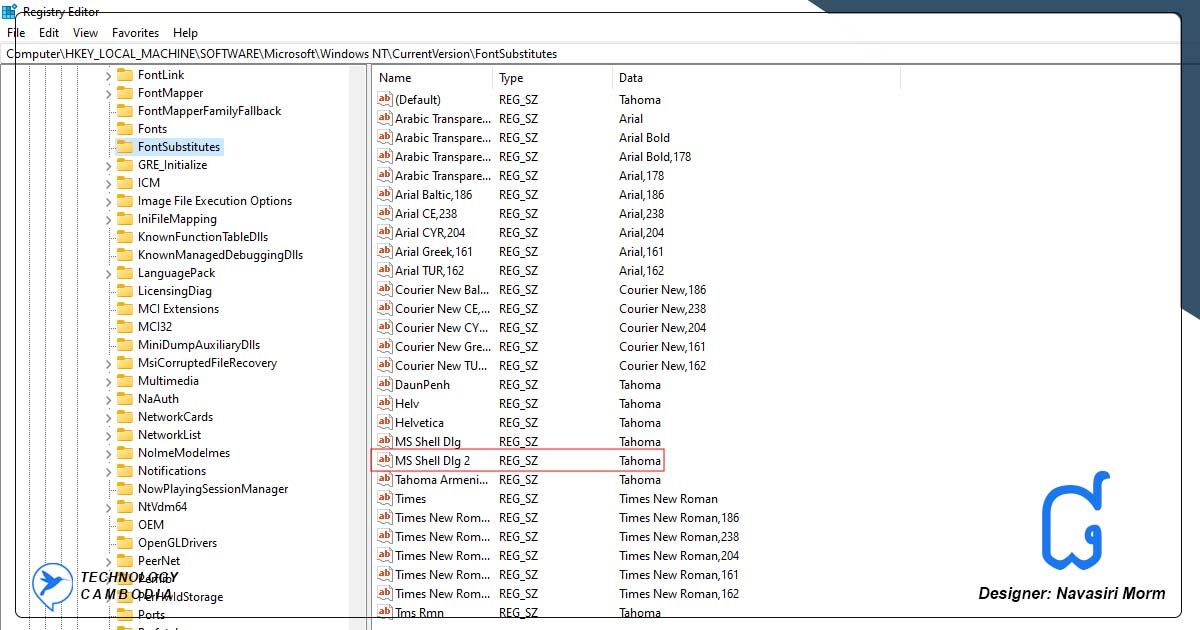Click the string icon for Arial CYR,204
1200x630 pixels.
(385, 232)
